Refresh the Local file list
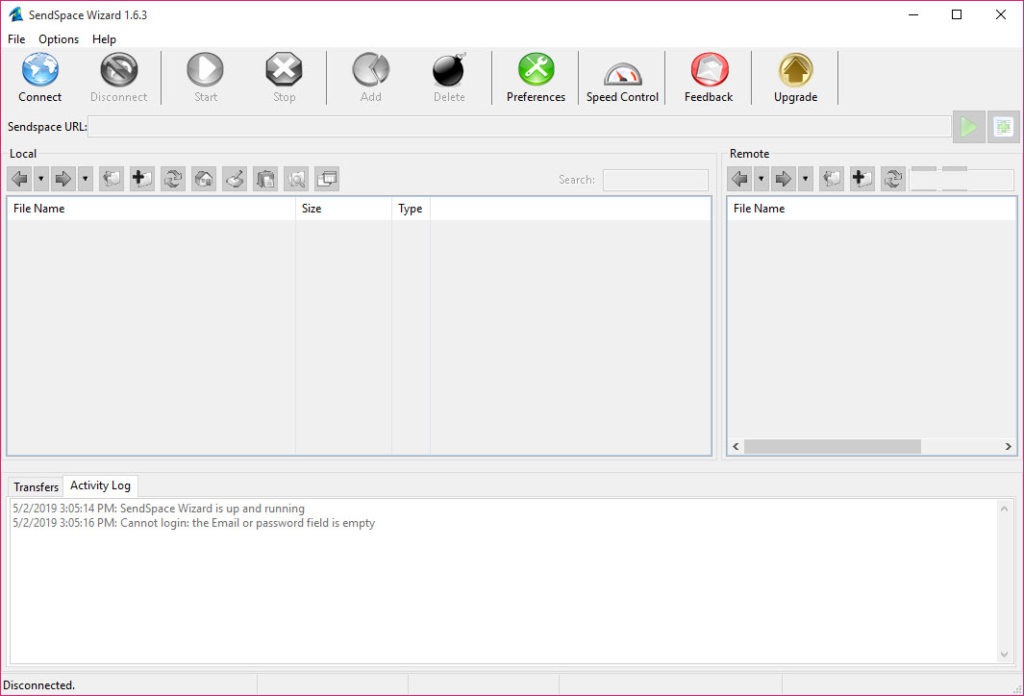 tap(173, 179)
